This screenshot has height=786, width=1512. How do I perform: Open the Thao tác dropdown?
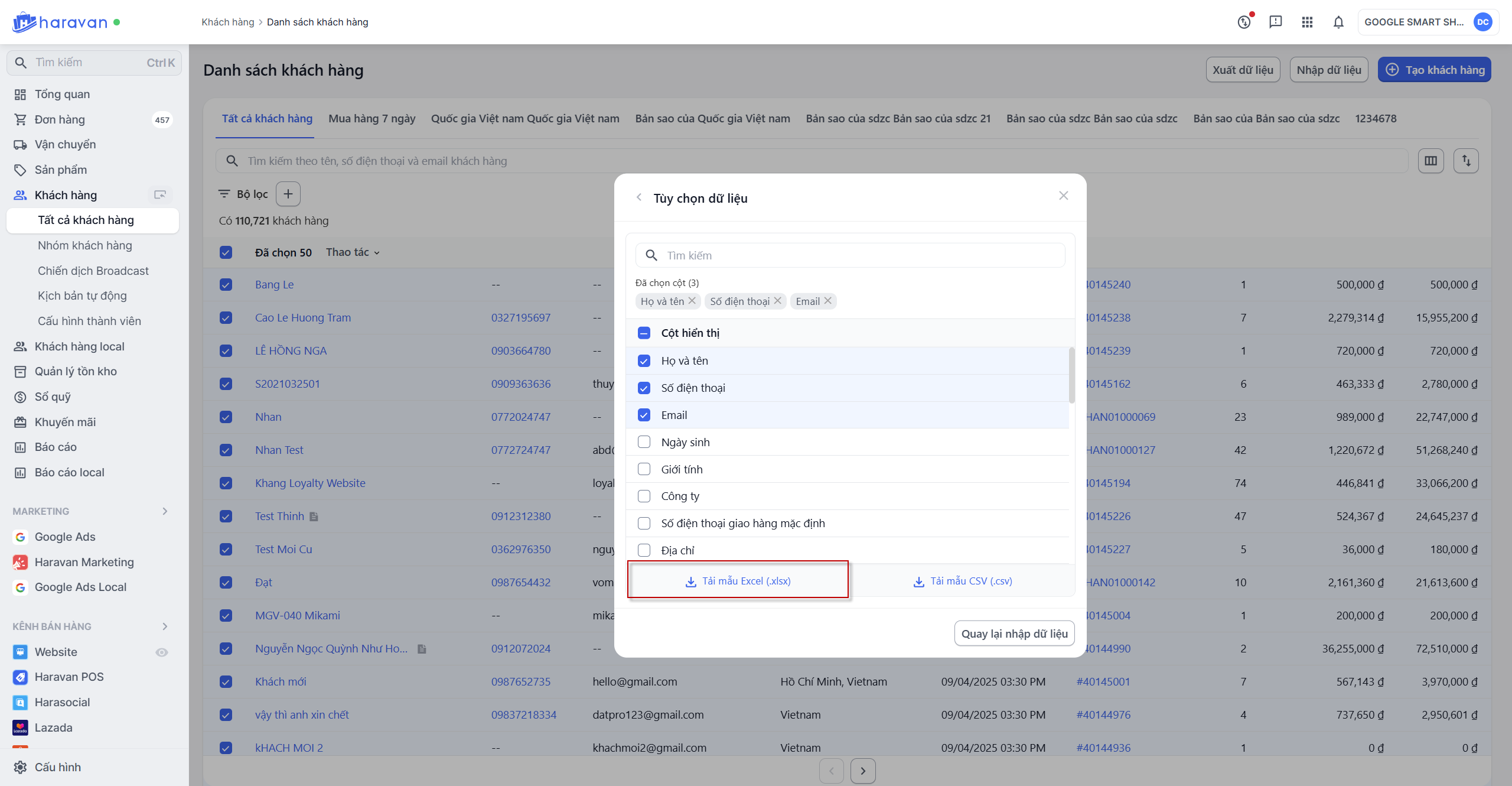click(353, 252)
